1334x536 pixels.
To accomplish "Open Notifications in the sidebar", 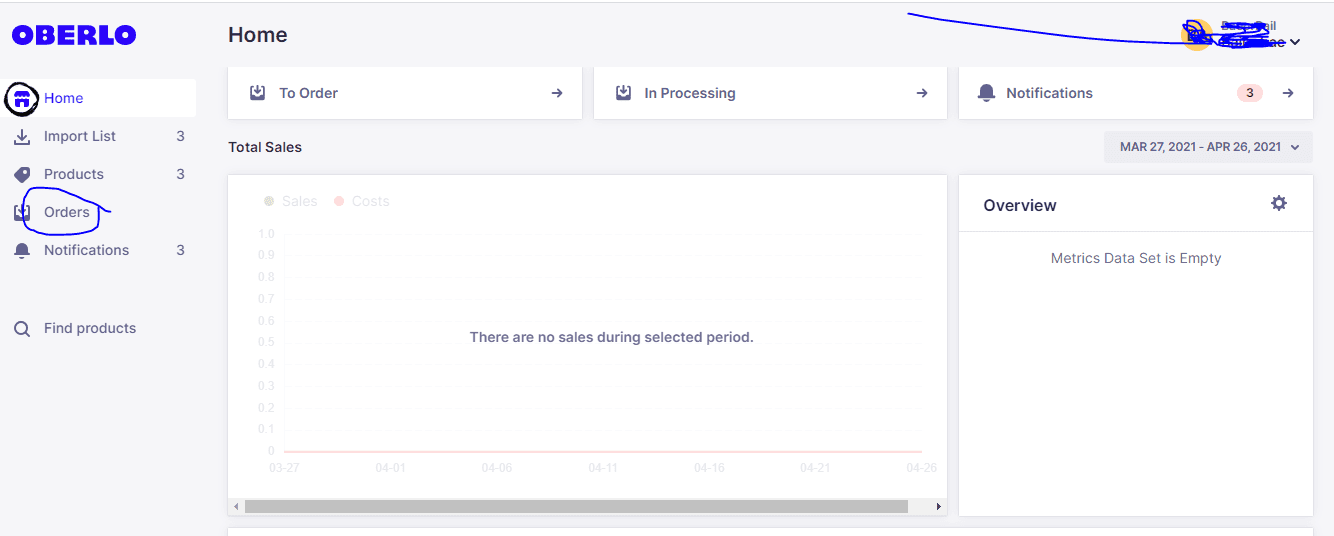I will (100, 250).
